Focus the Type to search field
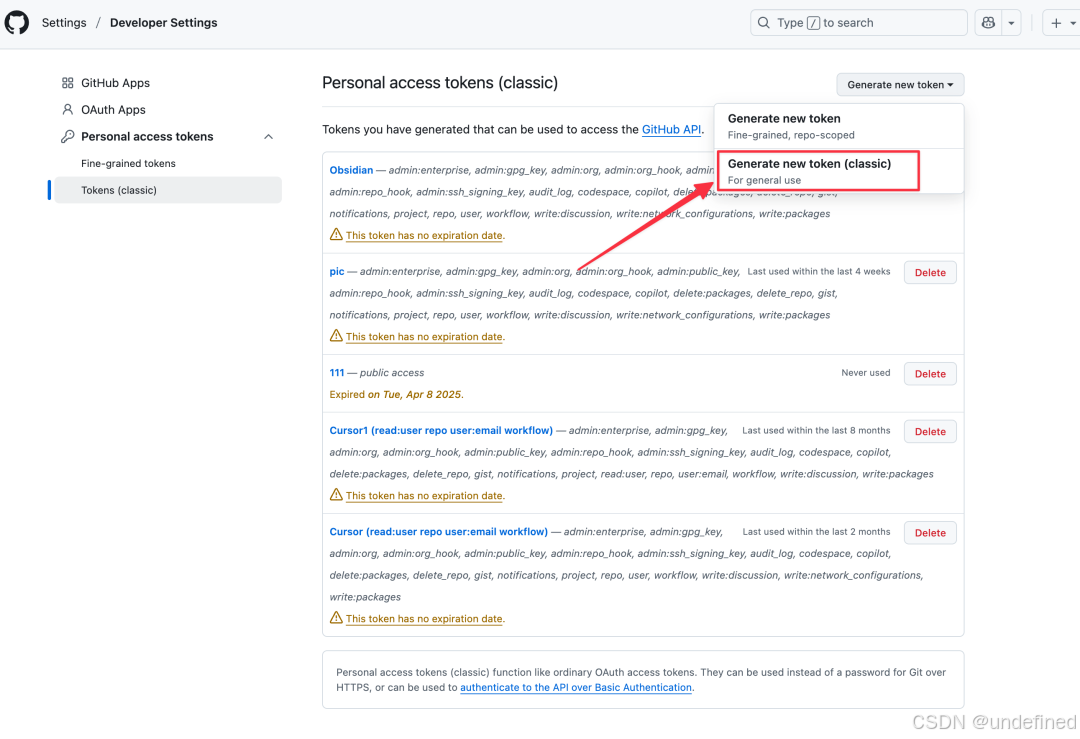This screenshot has width=1080, height=739. coord(858,23)
